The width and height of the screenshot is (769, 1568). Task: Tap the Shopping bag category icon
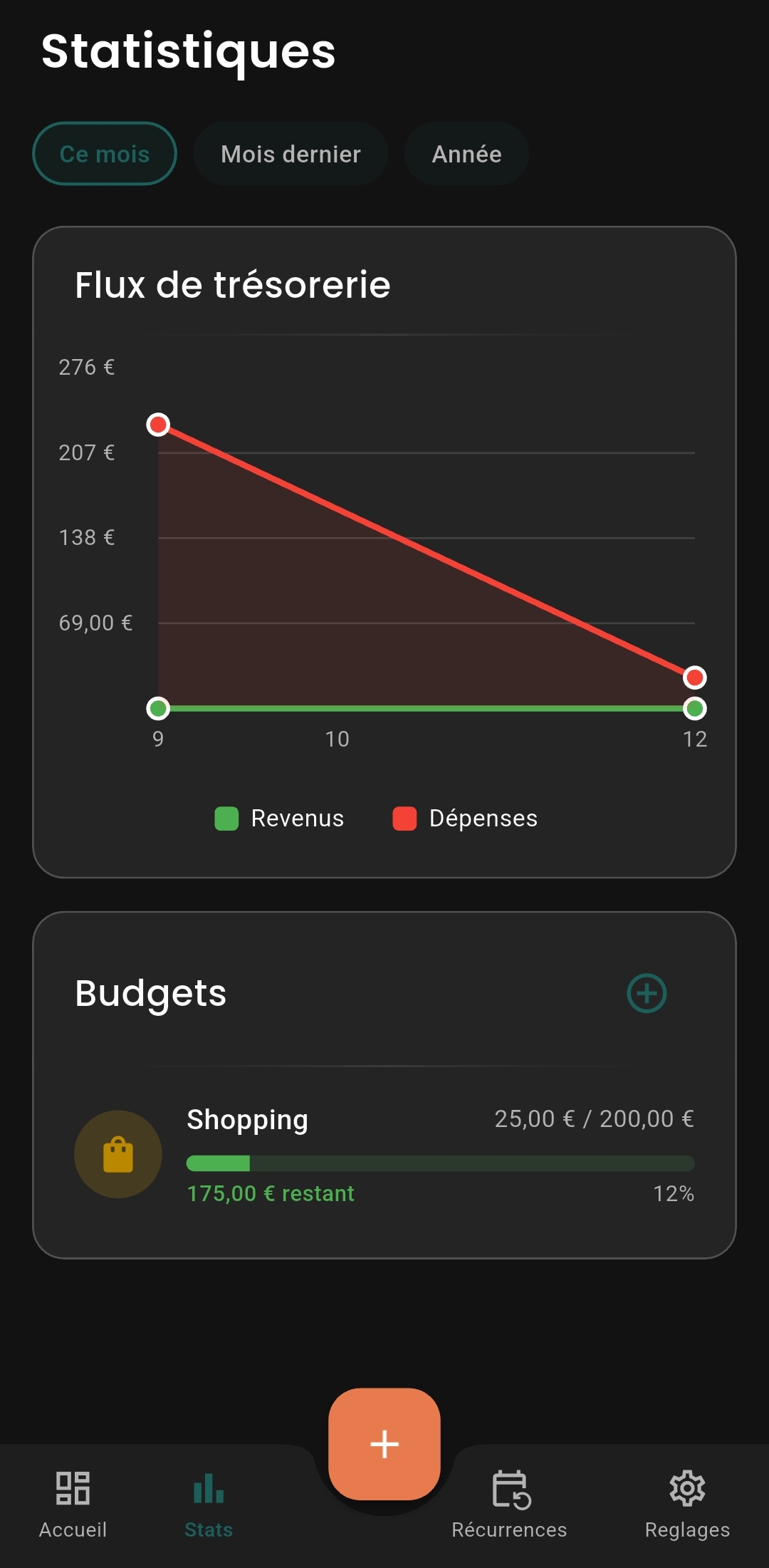click(118, 1154)
